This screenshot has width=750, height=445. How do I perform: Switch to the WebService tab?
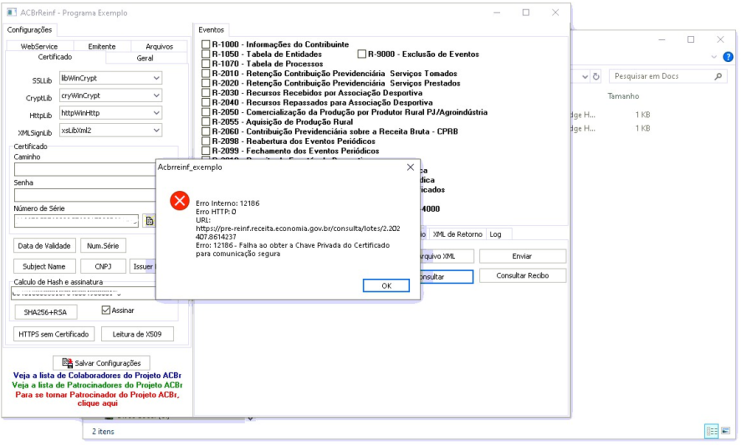coord(39,46)
